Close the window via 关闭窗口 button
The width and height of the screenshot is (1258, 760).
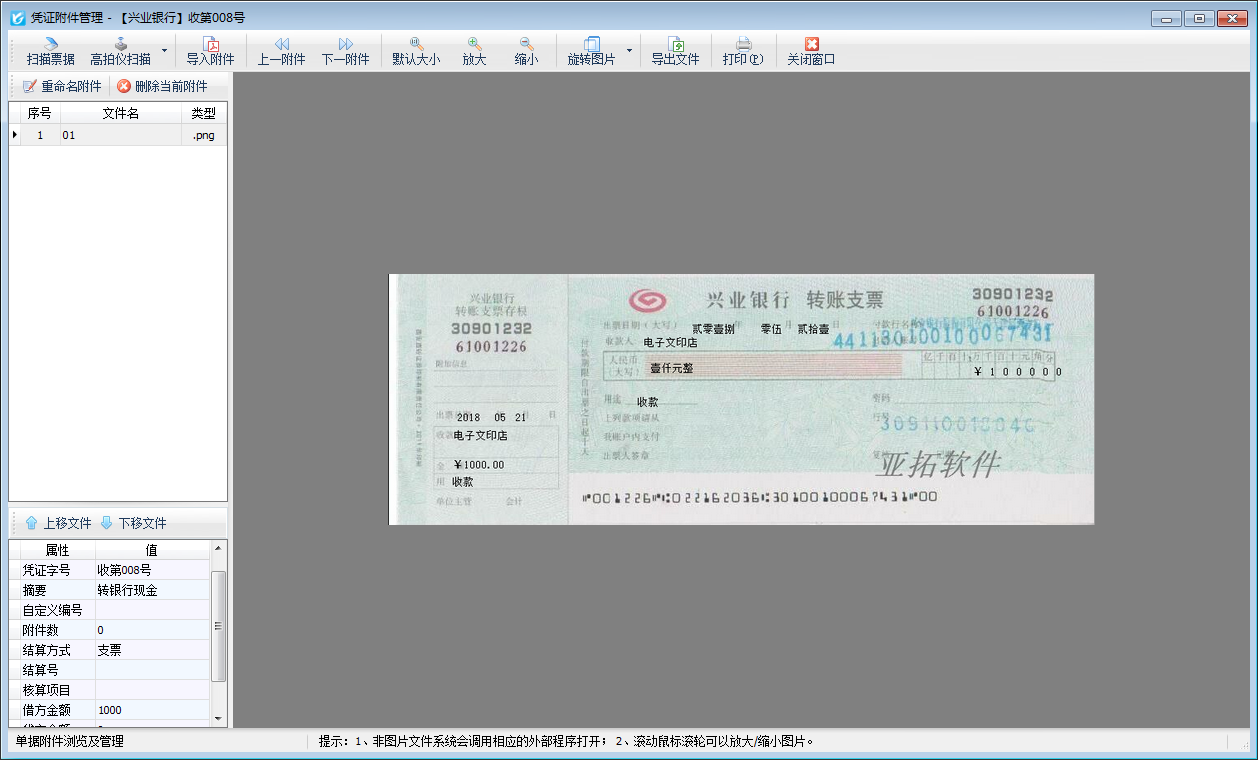(x=811, y=51)
